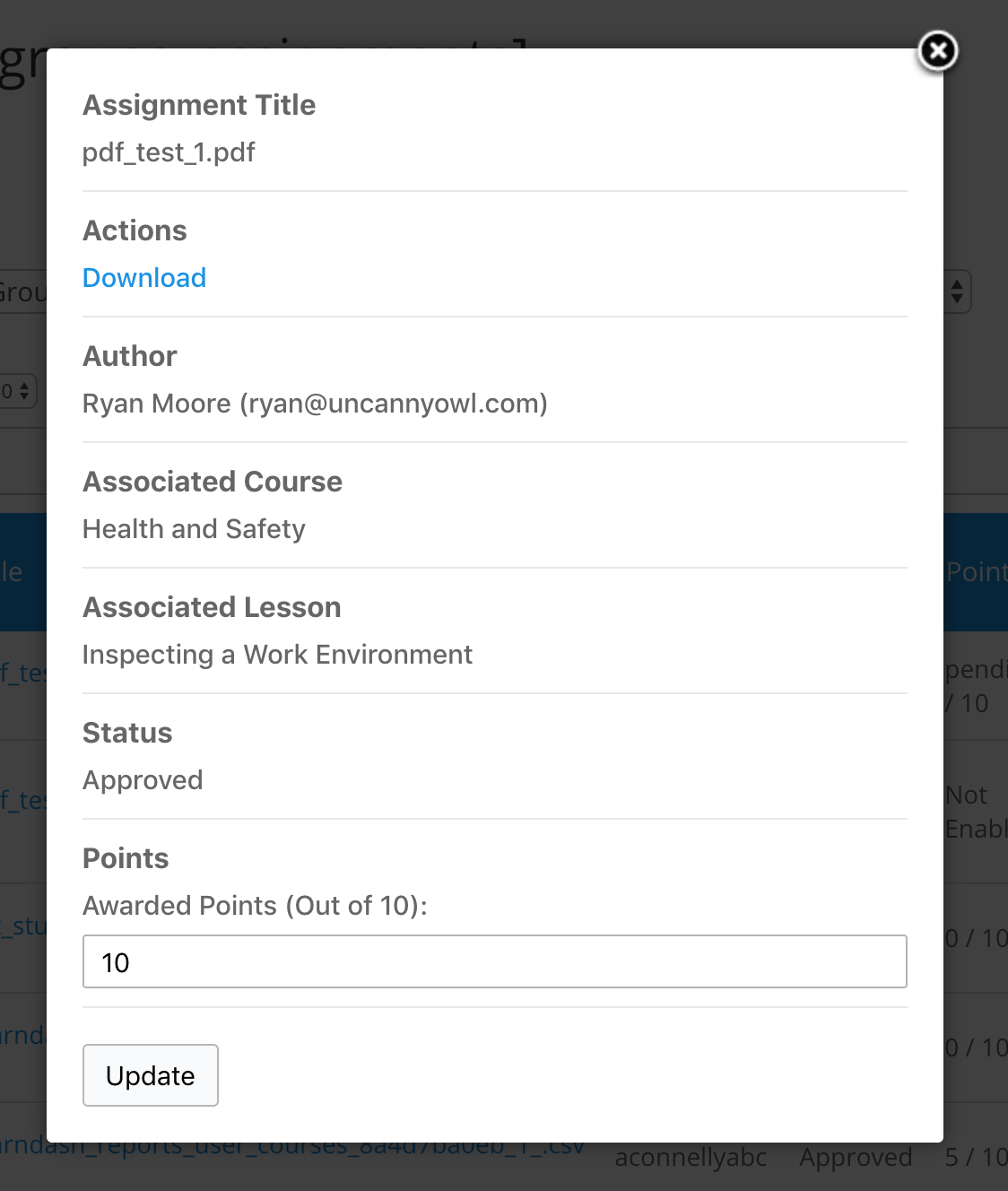Viewport: 1008px width, 1191px height.
Task: Click the Ryan Moore author email text
Action: pyautogui.click(x=315, y=404)
